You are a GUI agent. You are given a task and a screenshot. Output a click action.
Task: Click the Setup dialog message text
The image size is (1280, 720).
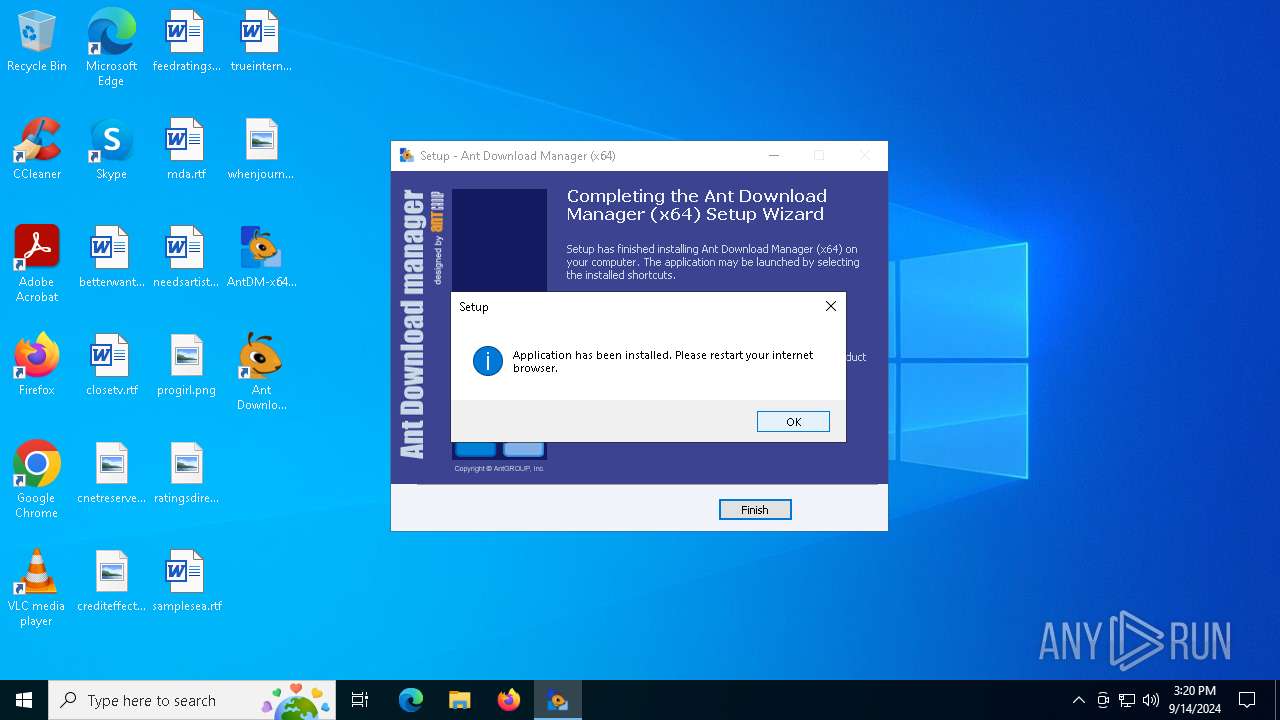(x=663, y=361)
